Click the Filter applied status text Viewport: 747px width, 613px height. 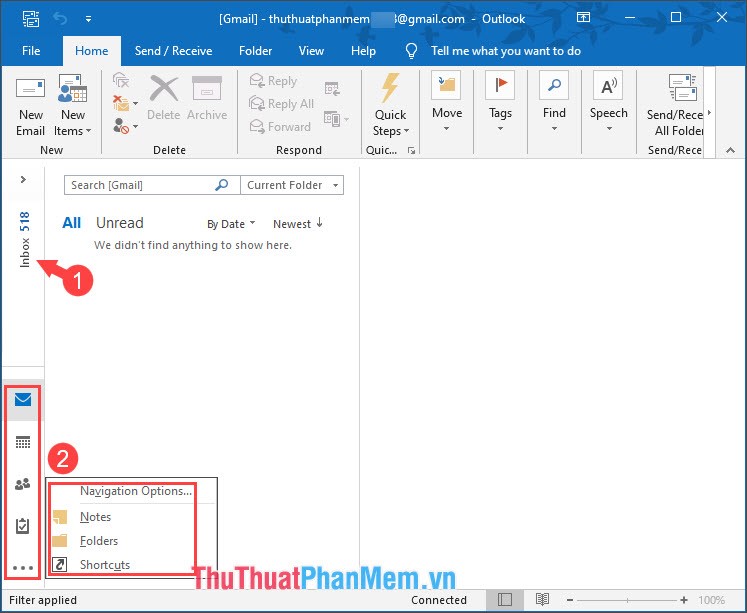(43, 600)
